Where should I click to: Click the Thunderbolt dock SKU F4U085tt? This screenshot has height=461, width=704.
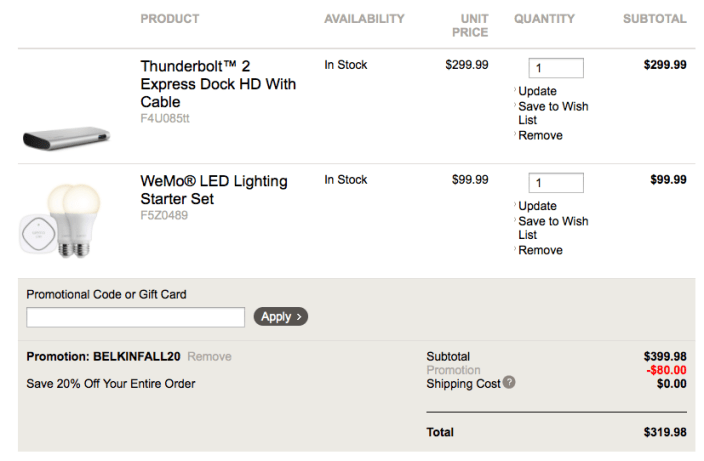coord(165,118)
